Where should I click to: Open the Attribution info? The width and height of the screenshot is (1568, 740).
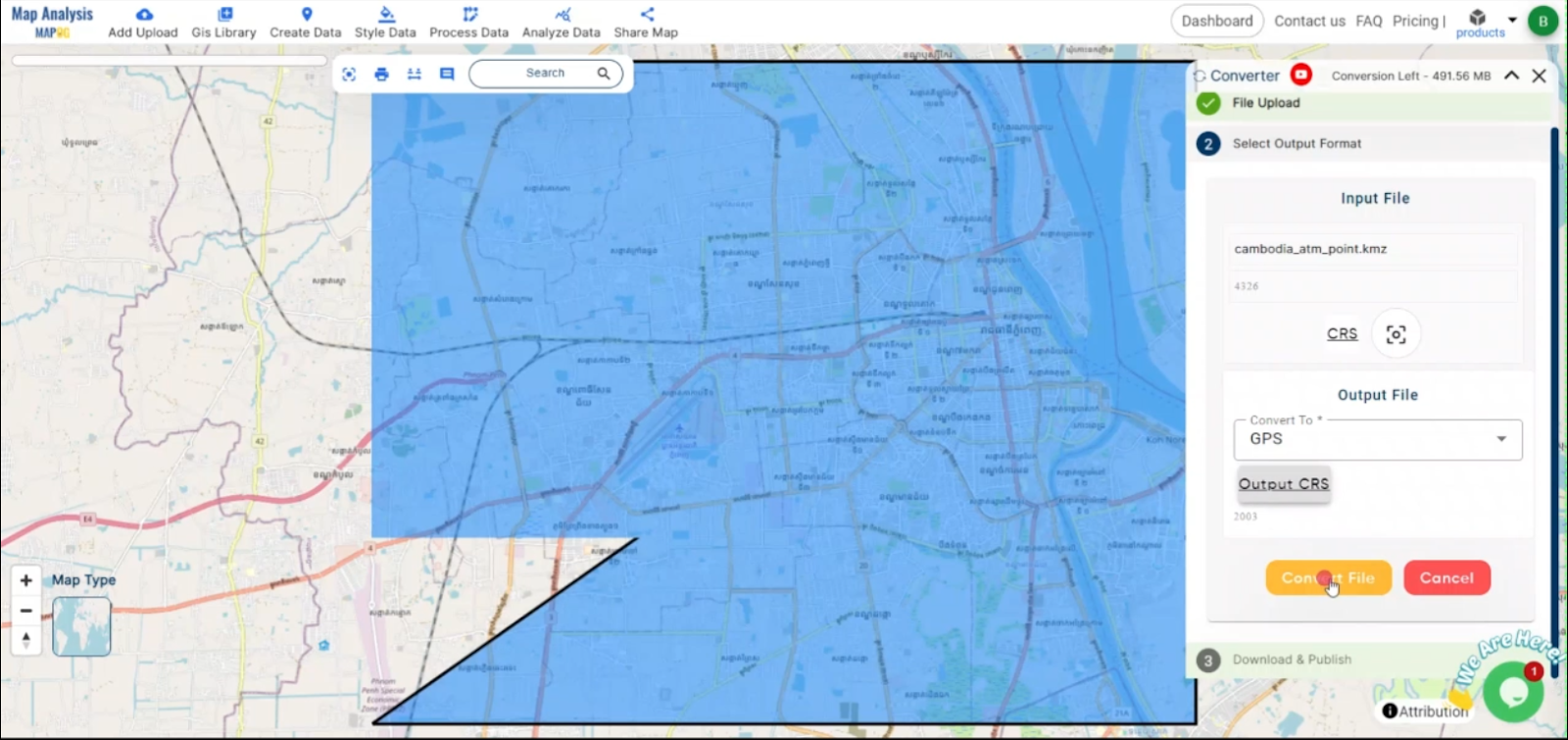[1426, 712]
